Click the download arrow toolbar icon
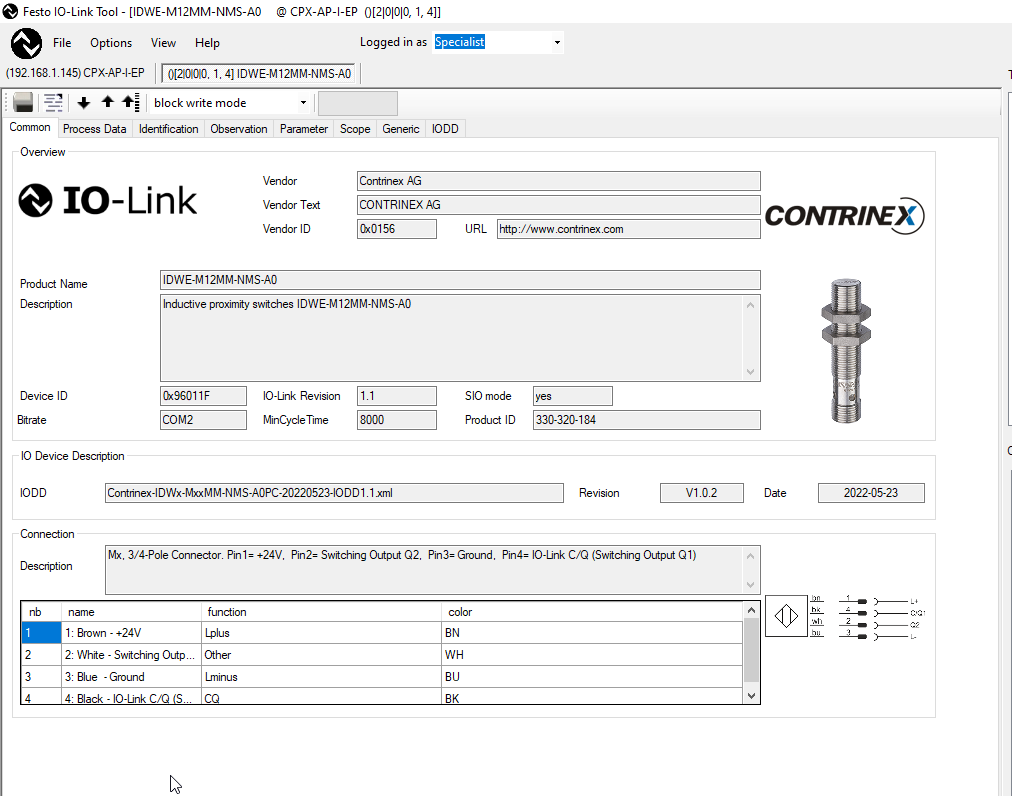The image size is (1012, 796). click(x=83, y=103)
